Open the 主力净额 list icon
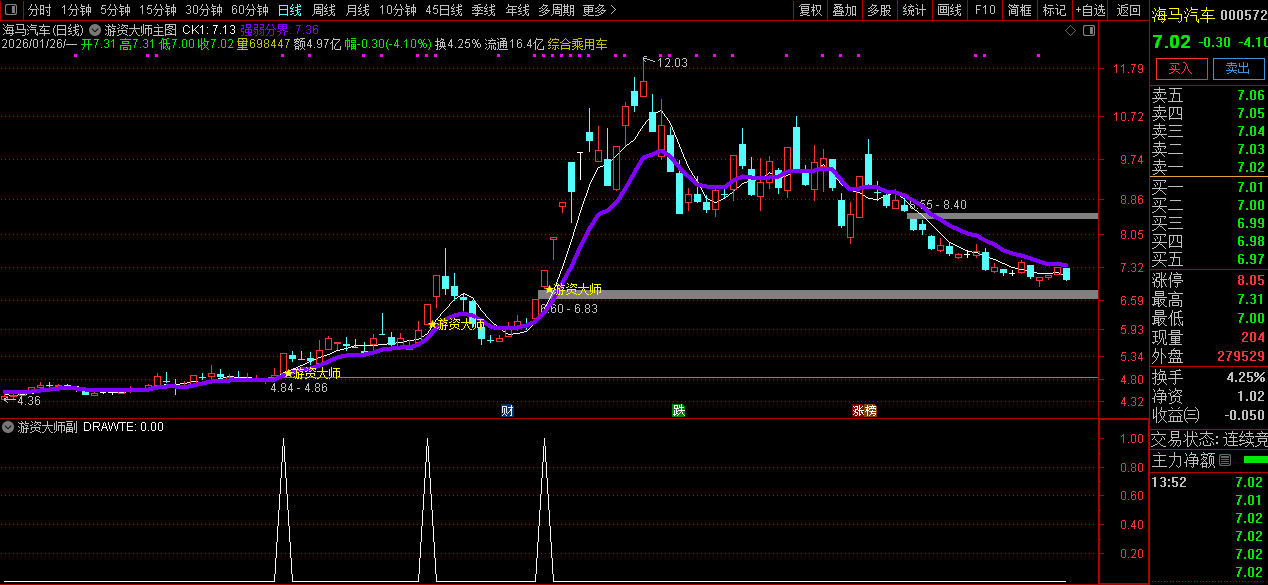 tap(1225, 461)
